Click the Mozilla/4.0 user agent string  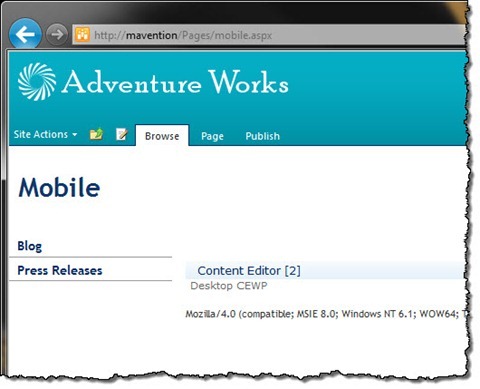pos(326,314)
